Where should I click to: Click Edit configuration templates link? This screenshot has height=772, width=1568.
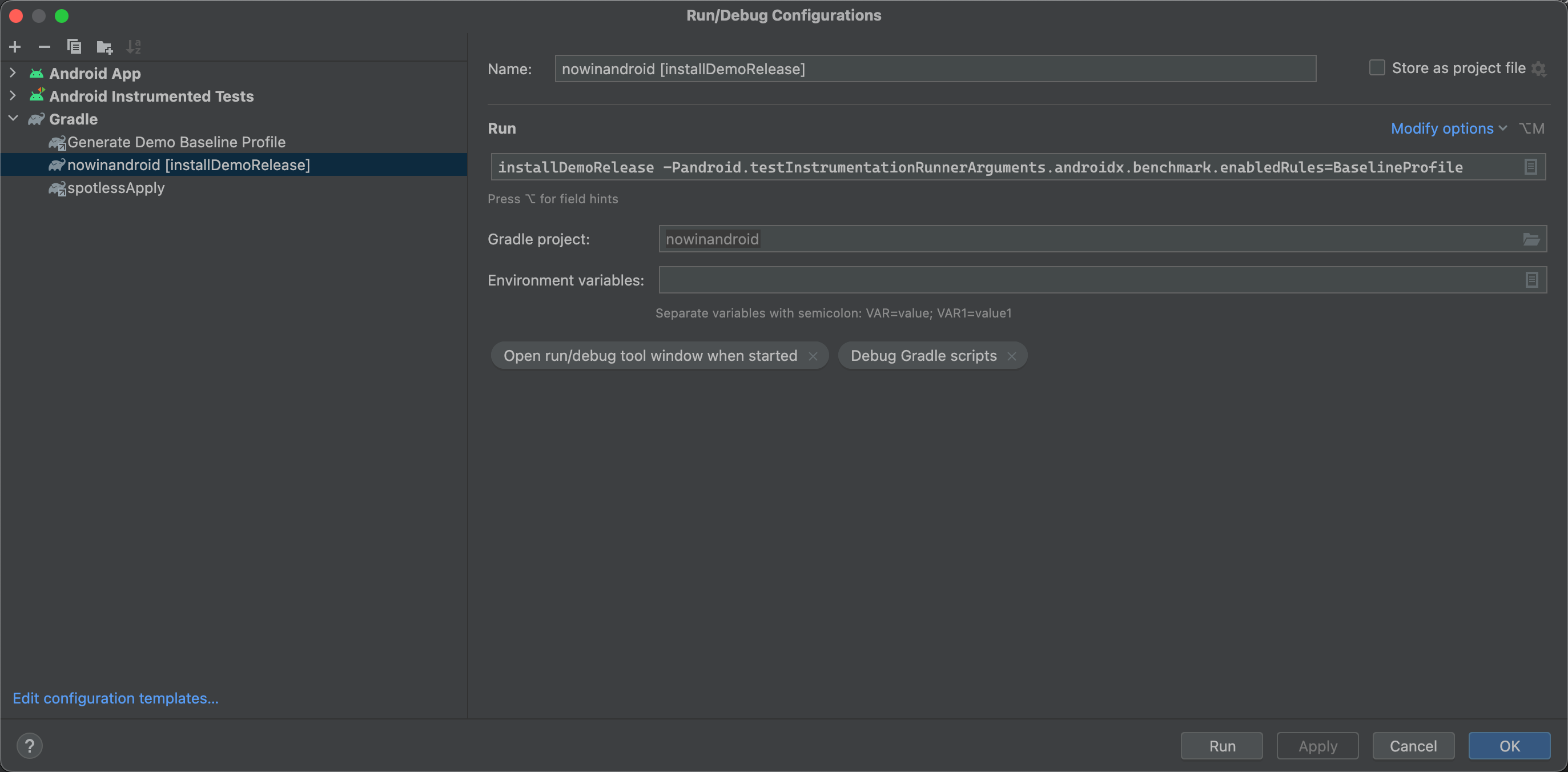[116, 697]
